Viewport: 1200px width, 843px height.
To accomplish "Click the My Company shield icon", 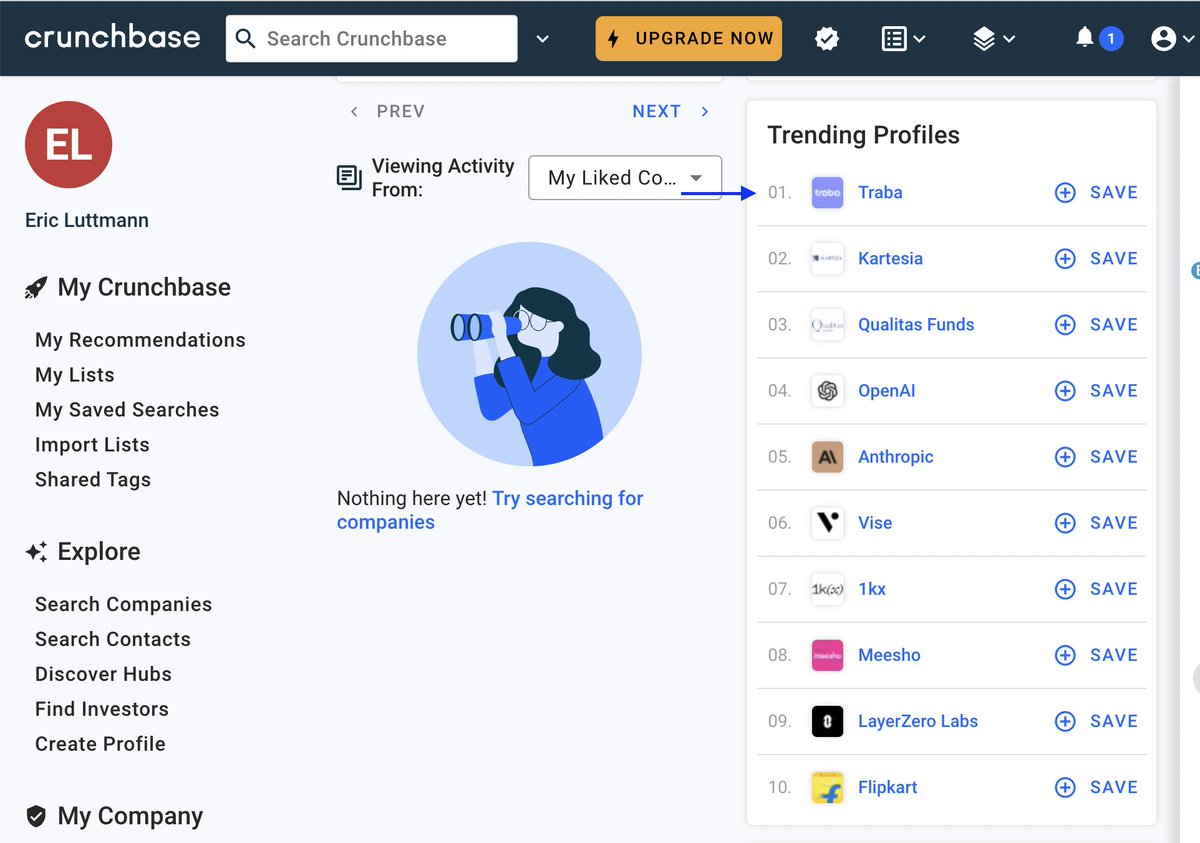I will point(36,817).
